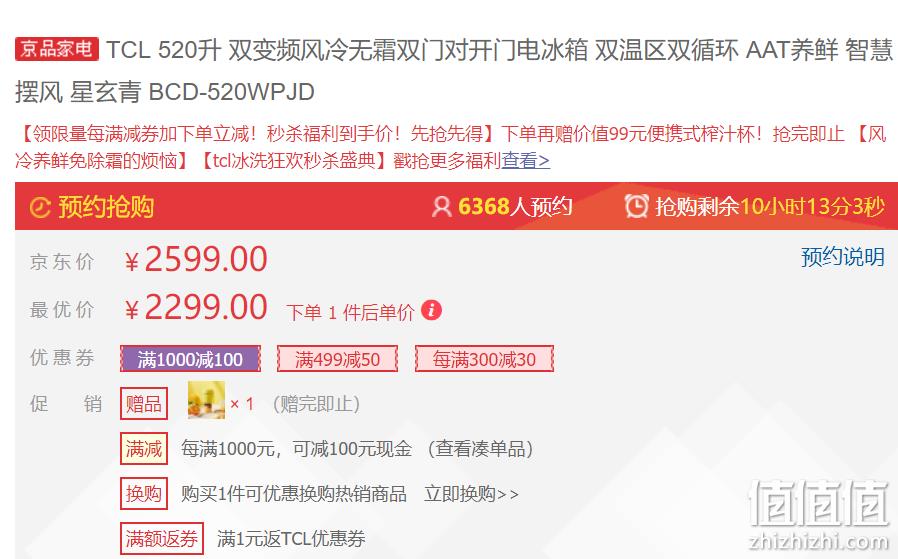The height and width of the screenshot is (559, 898).
Task: Click the person icon beside 6368人预约
Action: click(442, 207)
